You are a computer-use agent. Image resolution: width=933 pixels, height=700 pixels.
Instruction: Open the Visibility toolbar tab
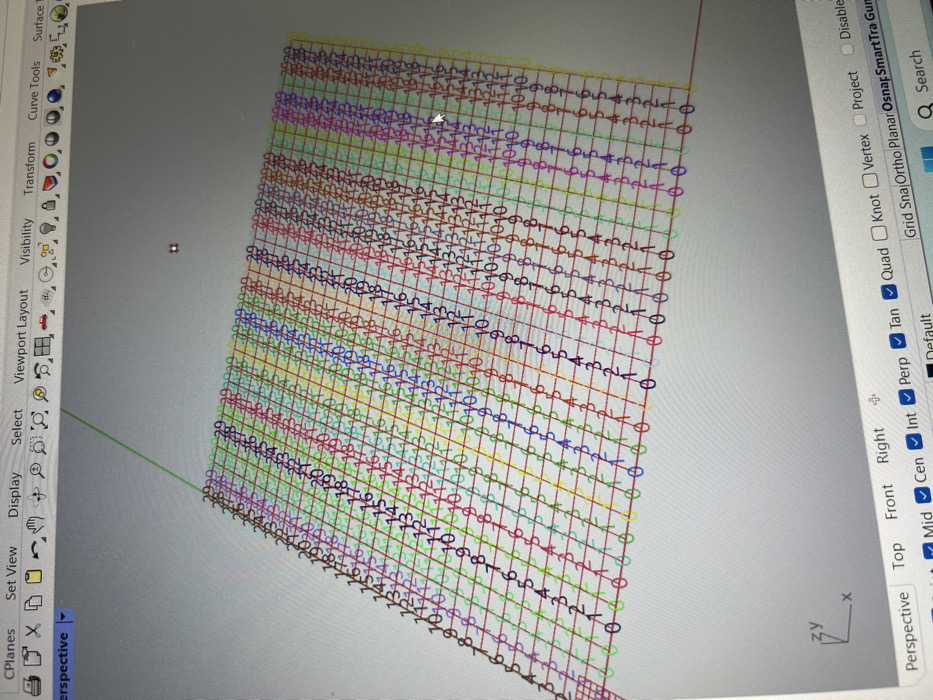pos(27,241)
